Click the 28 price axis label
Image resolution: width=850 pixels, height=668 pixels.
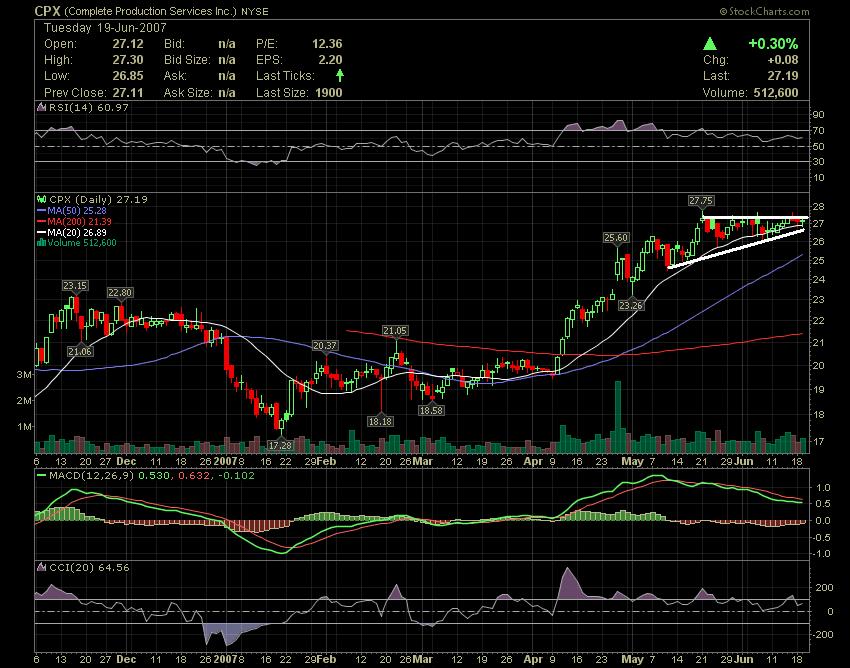818,206
